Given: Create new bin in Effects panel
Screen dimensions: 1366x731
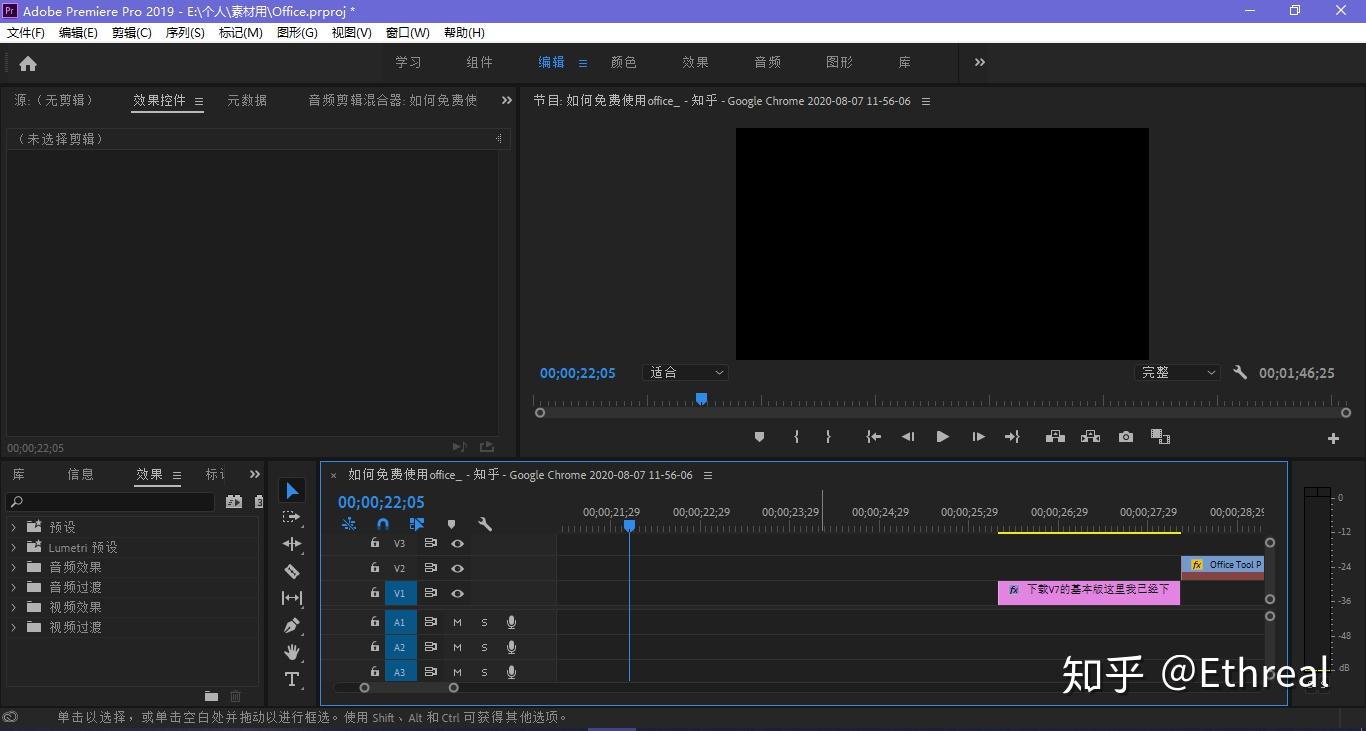Looking at the screenshot, I should (211, 696).
